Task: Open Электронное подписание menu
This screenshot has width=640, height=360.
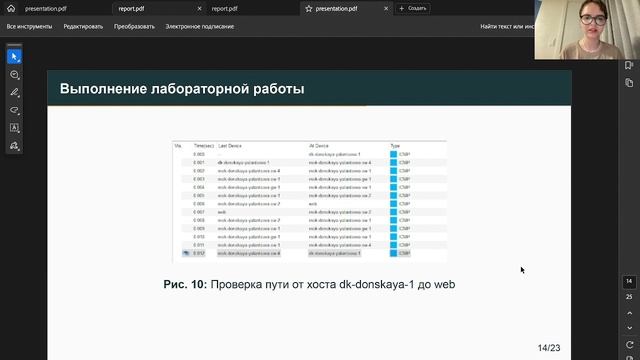Action: coord(200,27)
